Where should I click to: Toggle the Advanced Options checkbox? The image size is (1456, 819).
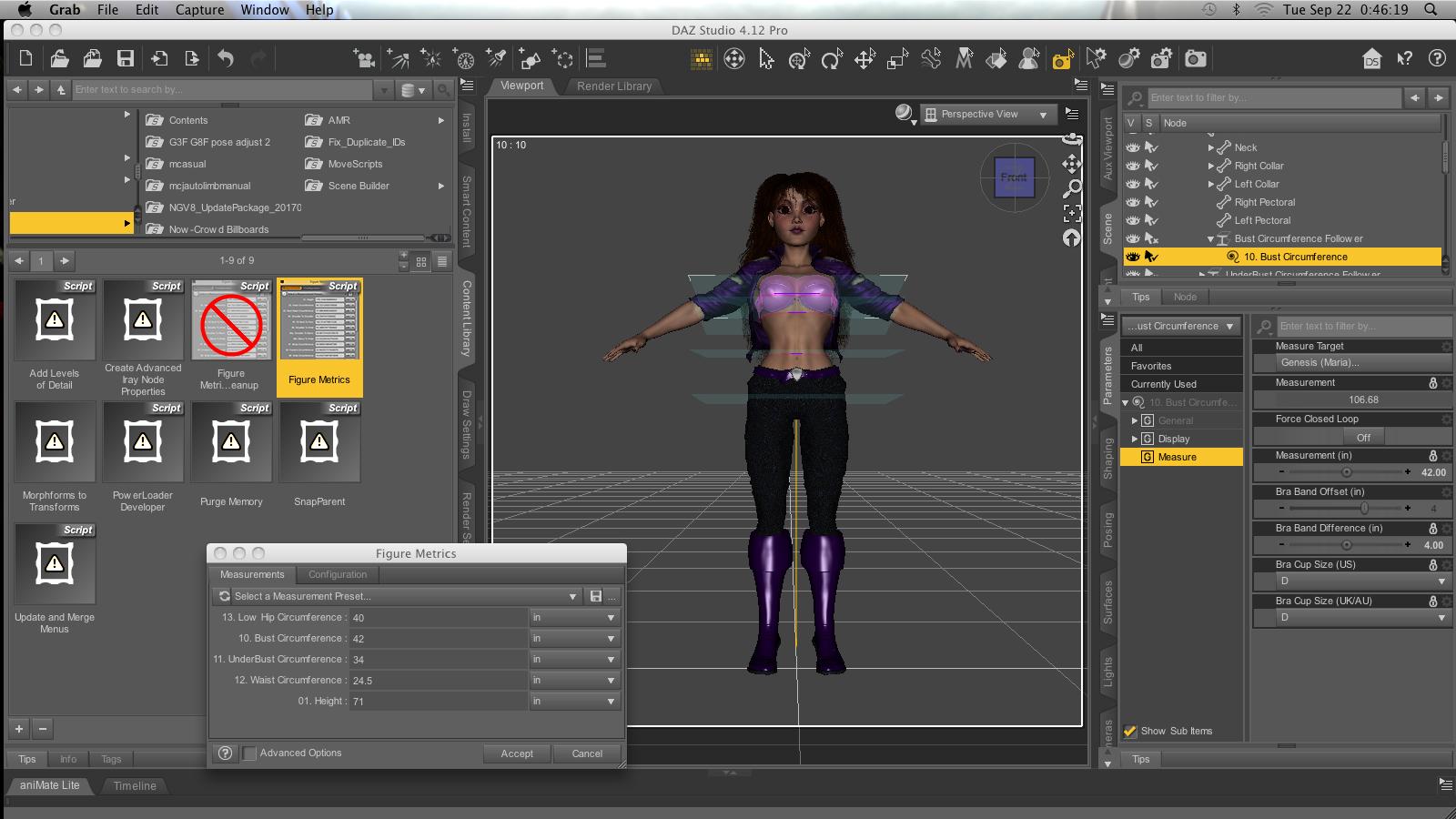[x=249, y=753]
